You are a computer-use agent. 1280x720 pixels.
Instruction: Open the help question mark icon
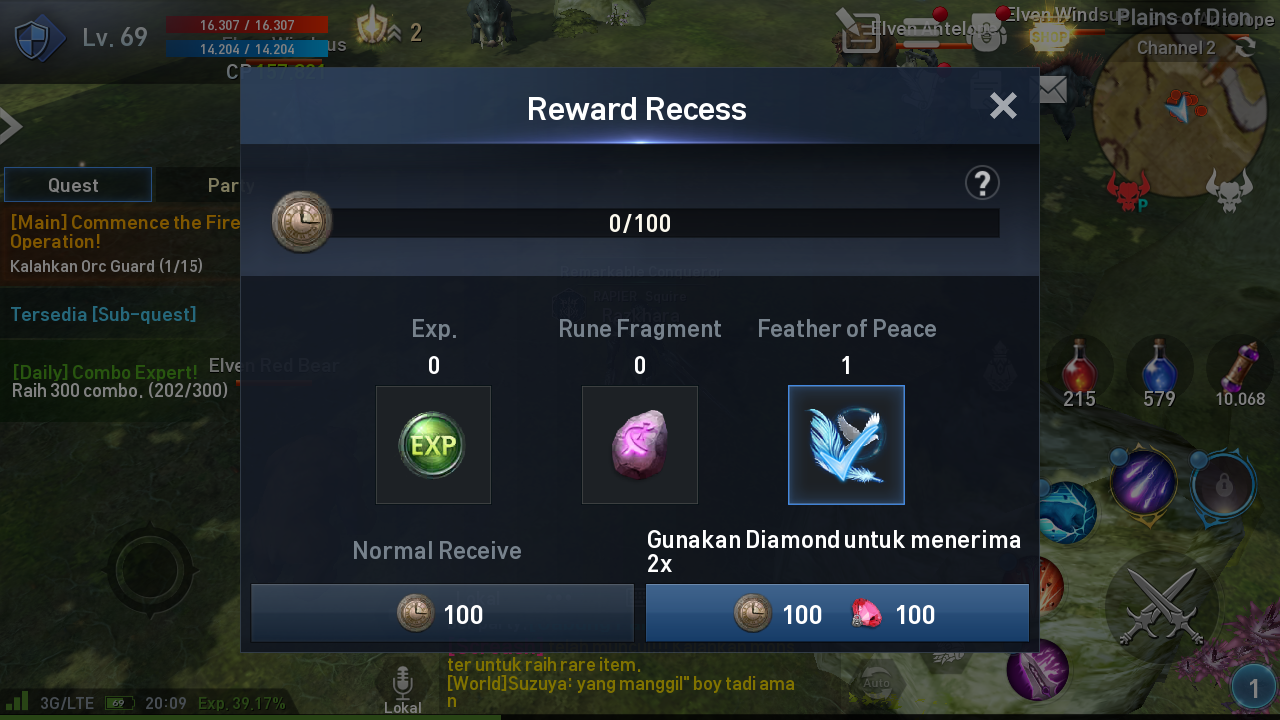[983, 183]
